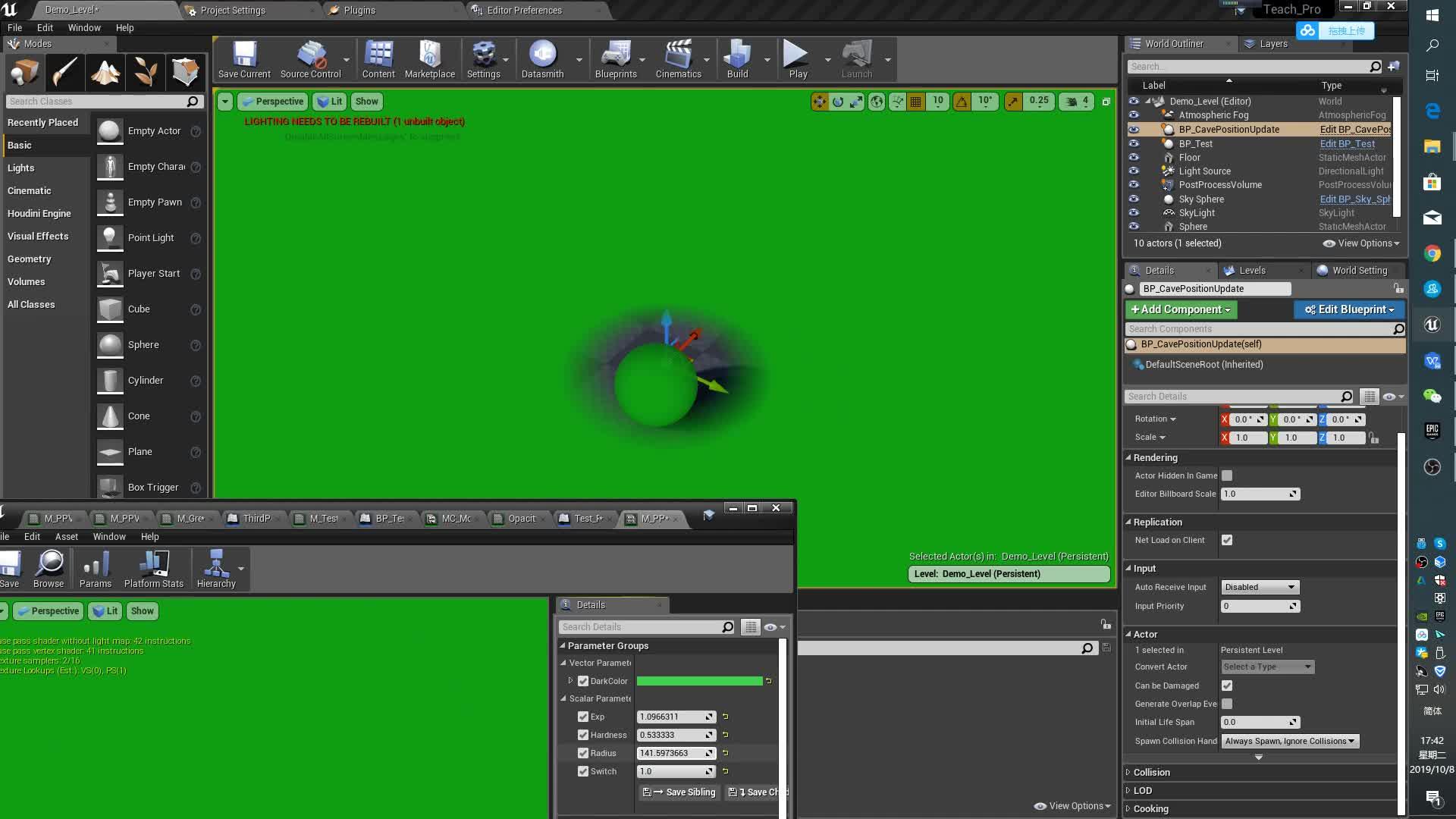This screenshot has width=1456, height=819.
Task: Open Spawn Collision Handling dropdown
Action: pyautogui.click(x=1289, y=741)
